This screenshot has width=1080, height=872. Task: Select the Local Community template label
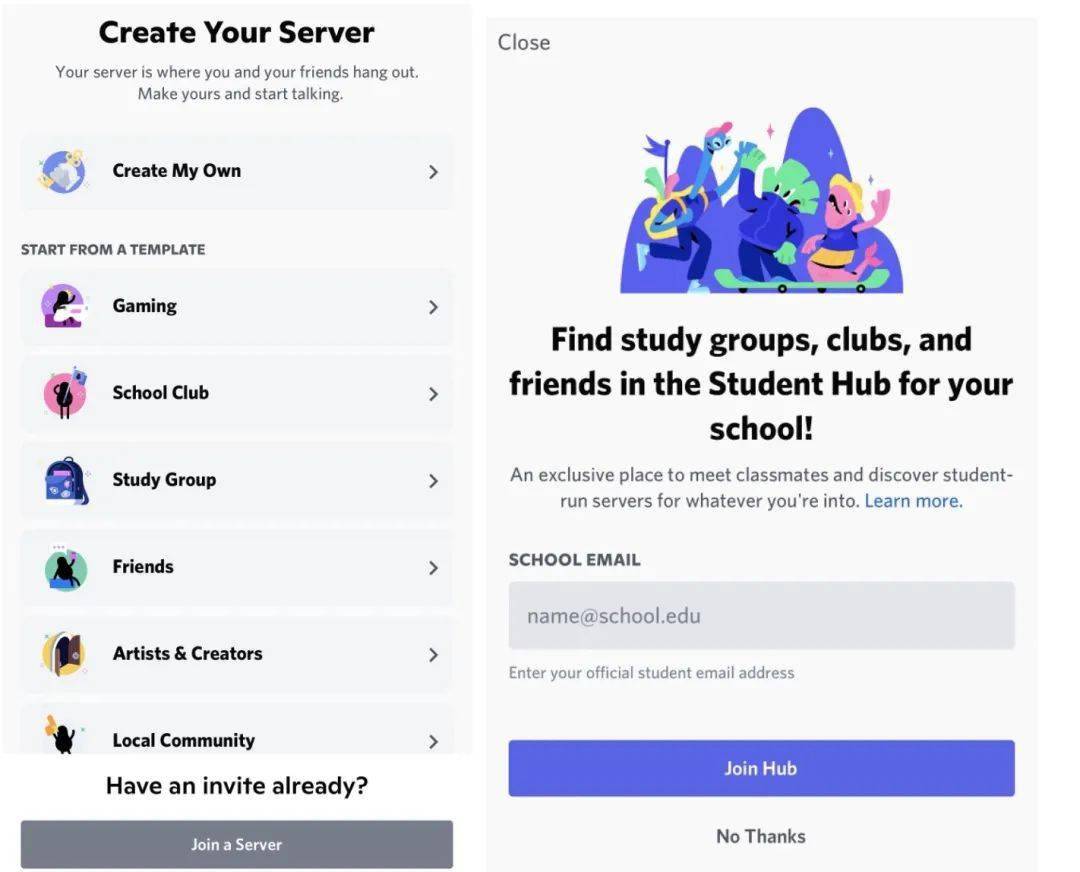point(183,741)
